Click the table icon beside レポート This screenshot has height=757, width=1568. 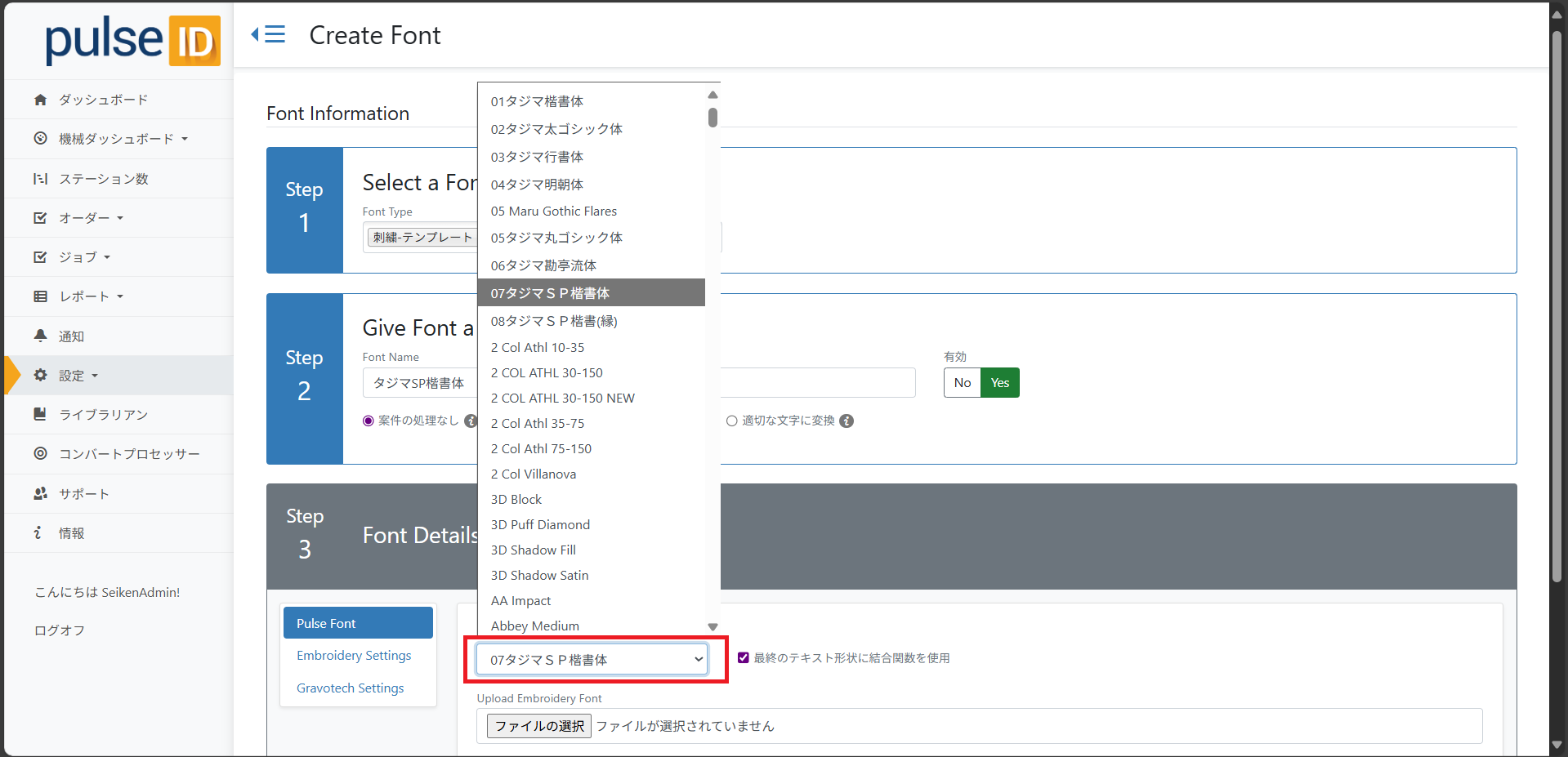tap(40, 296)
